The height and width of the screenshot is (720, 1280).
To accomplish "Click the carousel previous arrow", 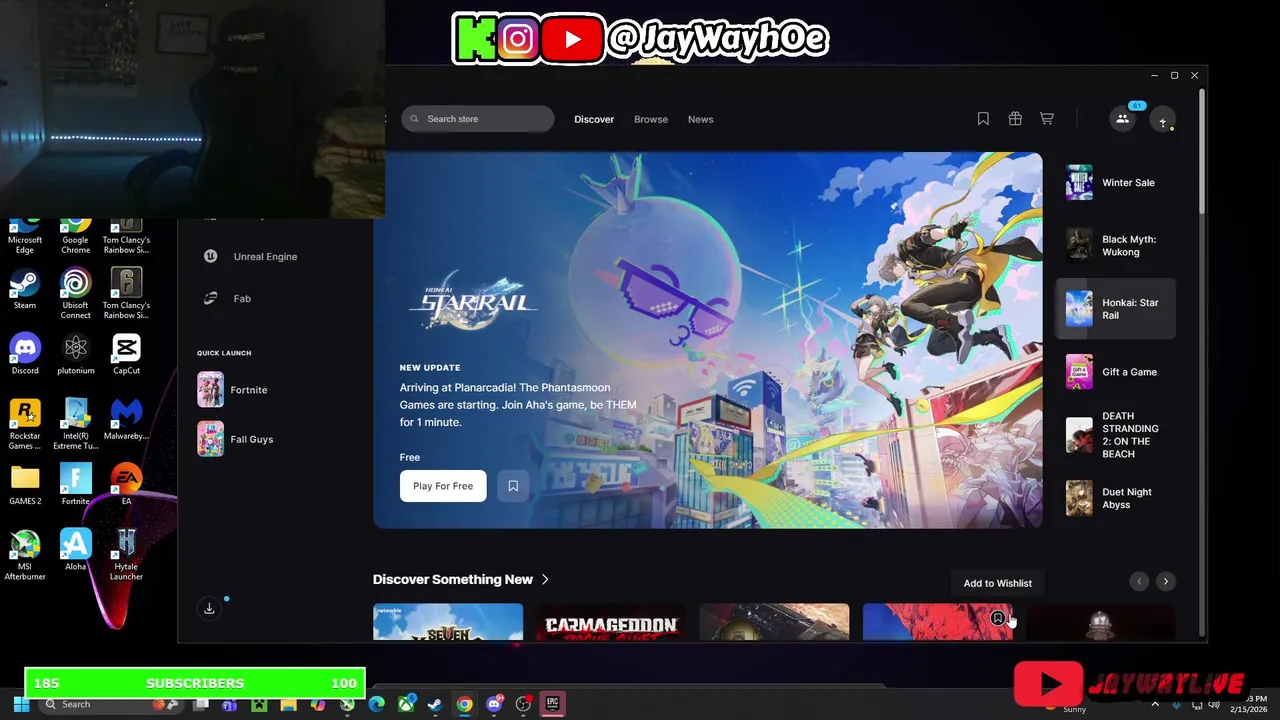I will pyautogui.click(x=1139, y=581).
